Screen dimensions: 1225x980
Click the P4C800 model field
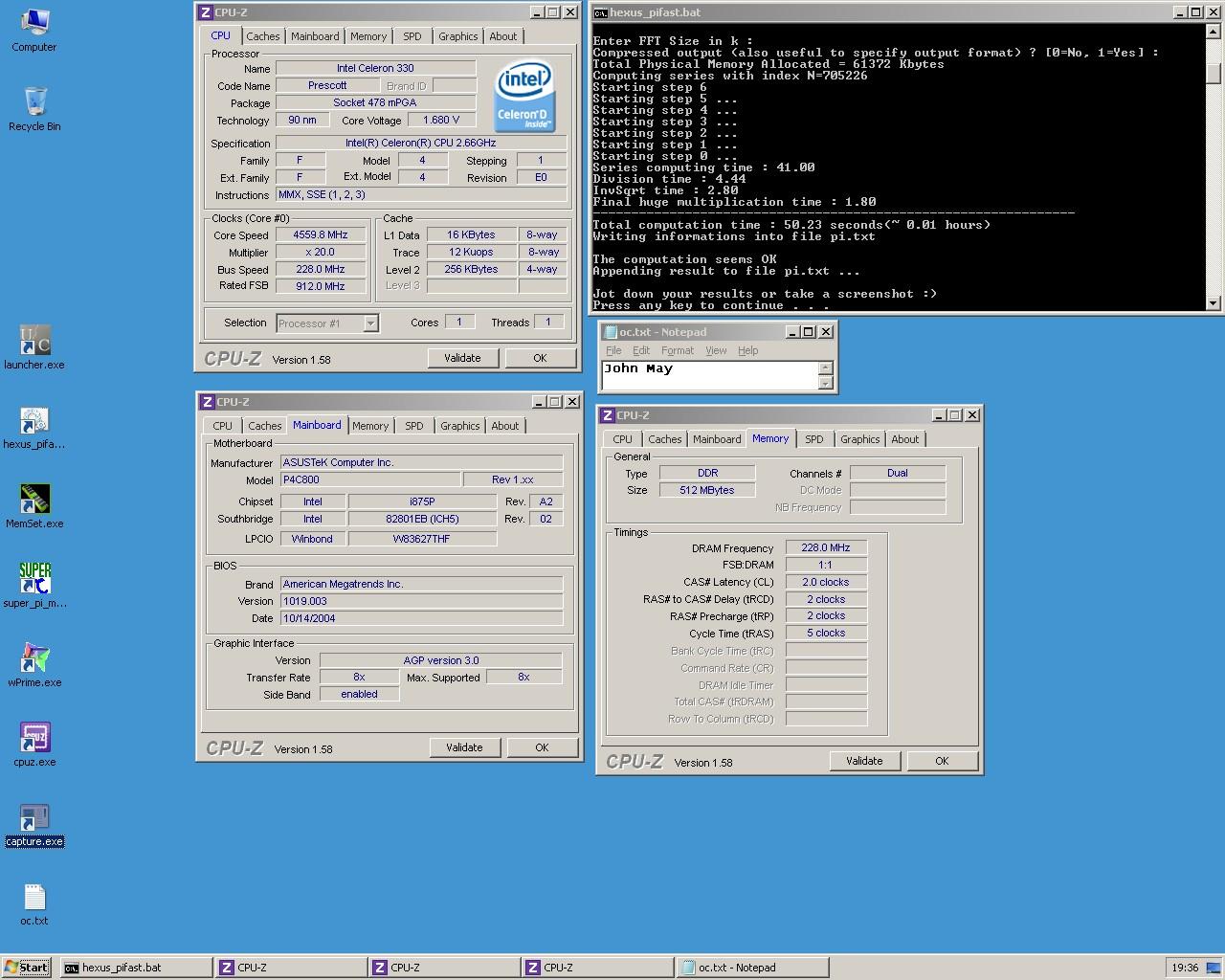(369, 479)
